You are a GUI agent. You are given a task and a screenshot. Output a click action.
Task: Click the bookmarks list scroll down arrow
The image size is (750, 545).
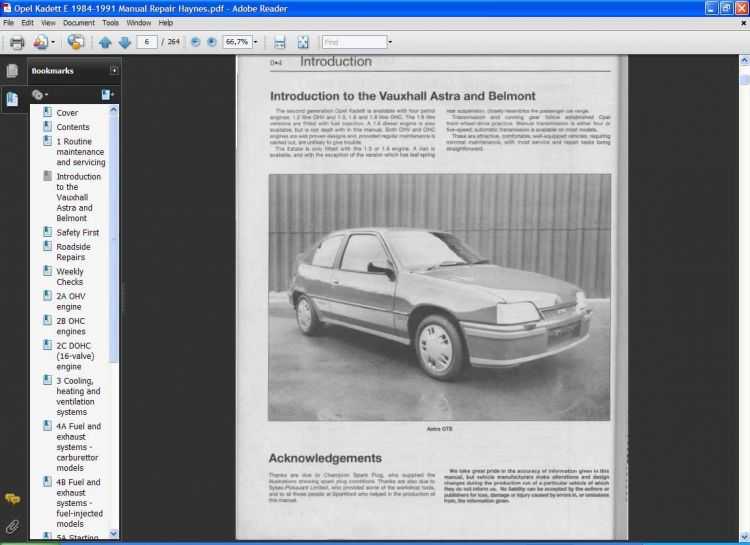tap(113, 534)
